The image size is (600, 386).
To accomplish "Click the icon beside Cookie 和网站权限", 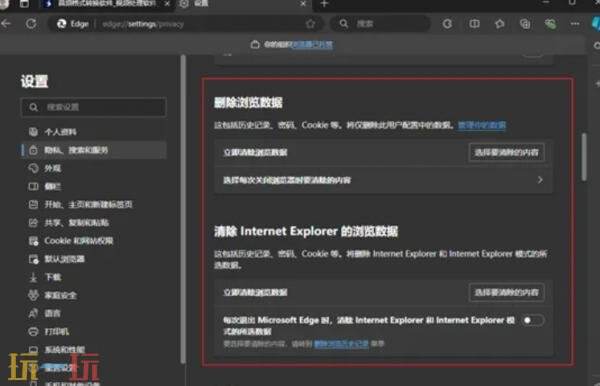I will [x=33, y=241].
